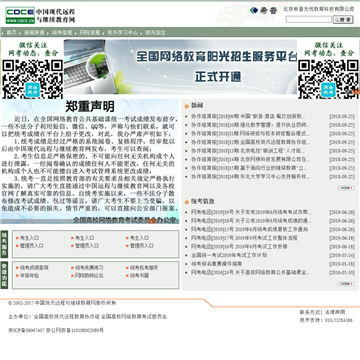Image resolution: width=360 pixels, height=360 pixels.
Task: Open news item 协作组简报[2018]10期
Action: (250, 125)
